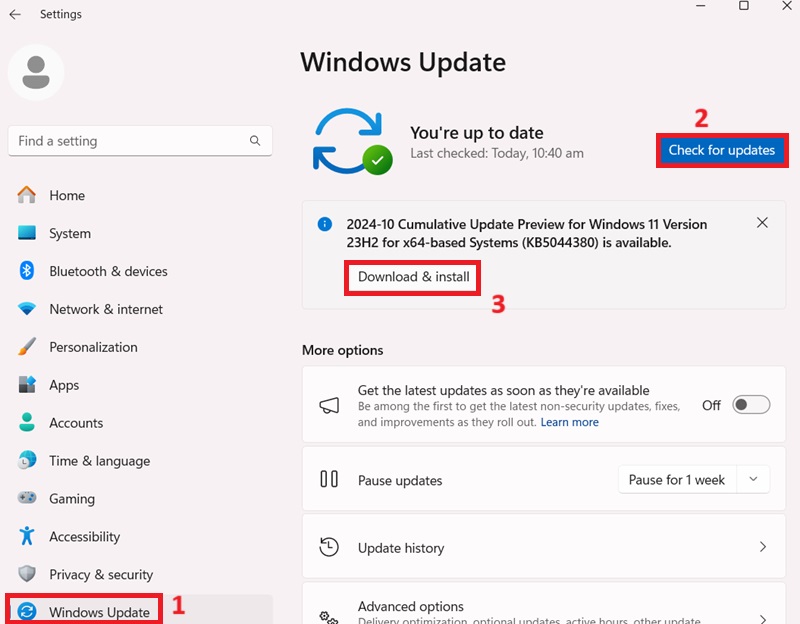Open Personalization settings
The height and width of the screenshot is (624, 800).
point(140,347)
